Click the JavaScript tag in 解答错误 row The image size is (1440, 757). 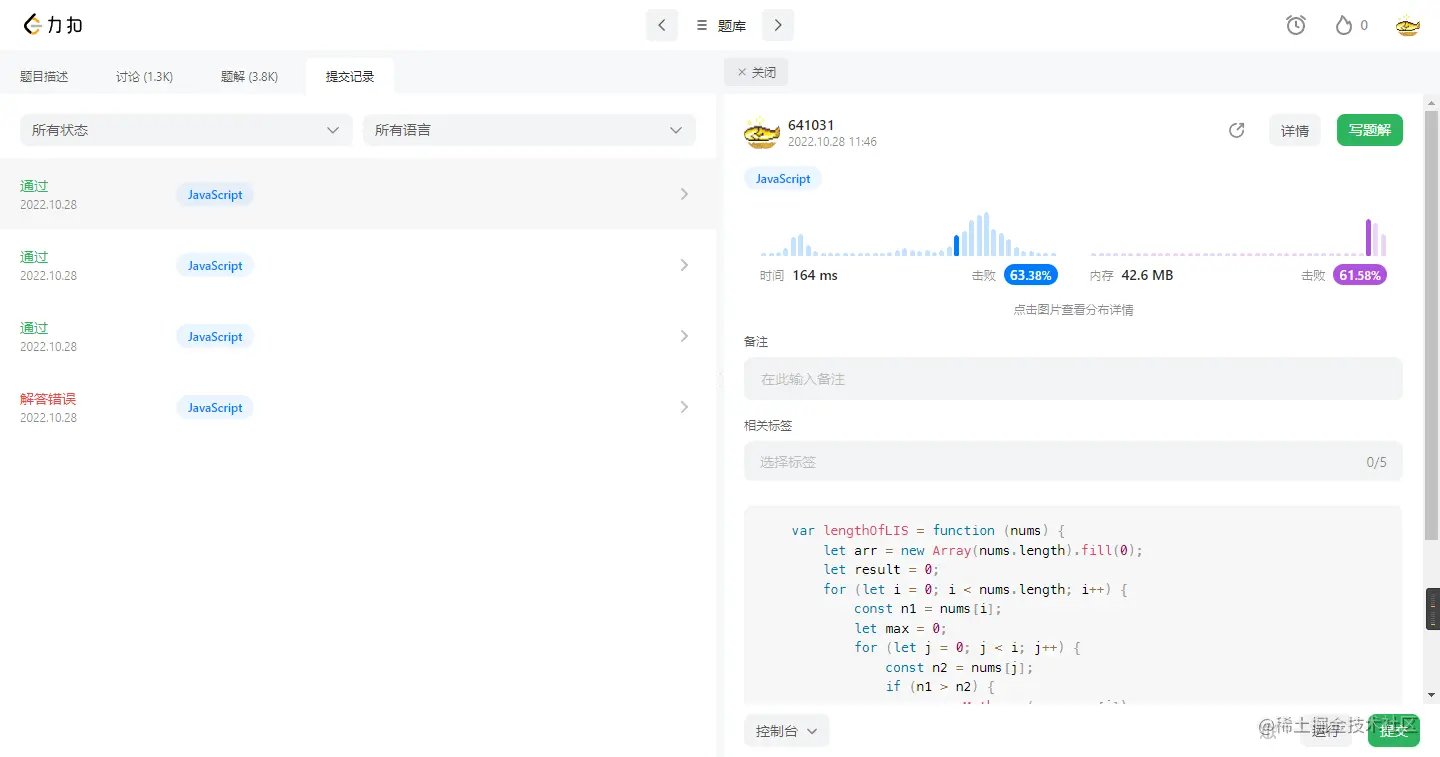click(x=215, y=407)
